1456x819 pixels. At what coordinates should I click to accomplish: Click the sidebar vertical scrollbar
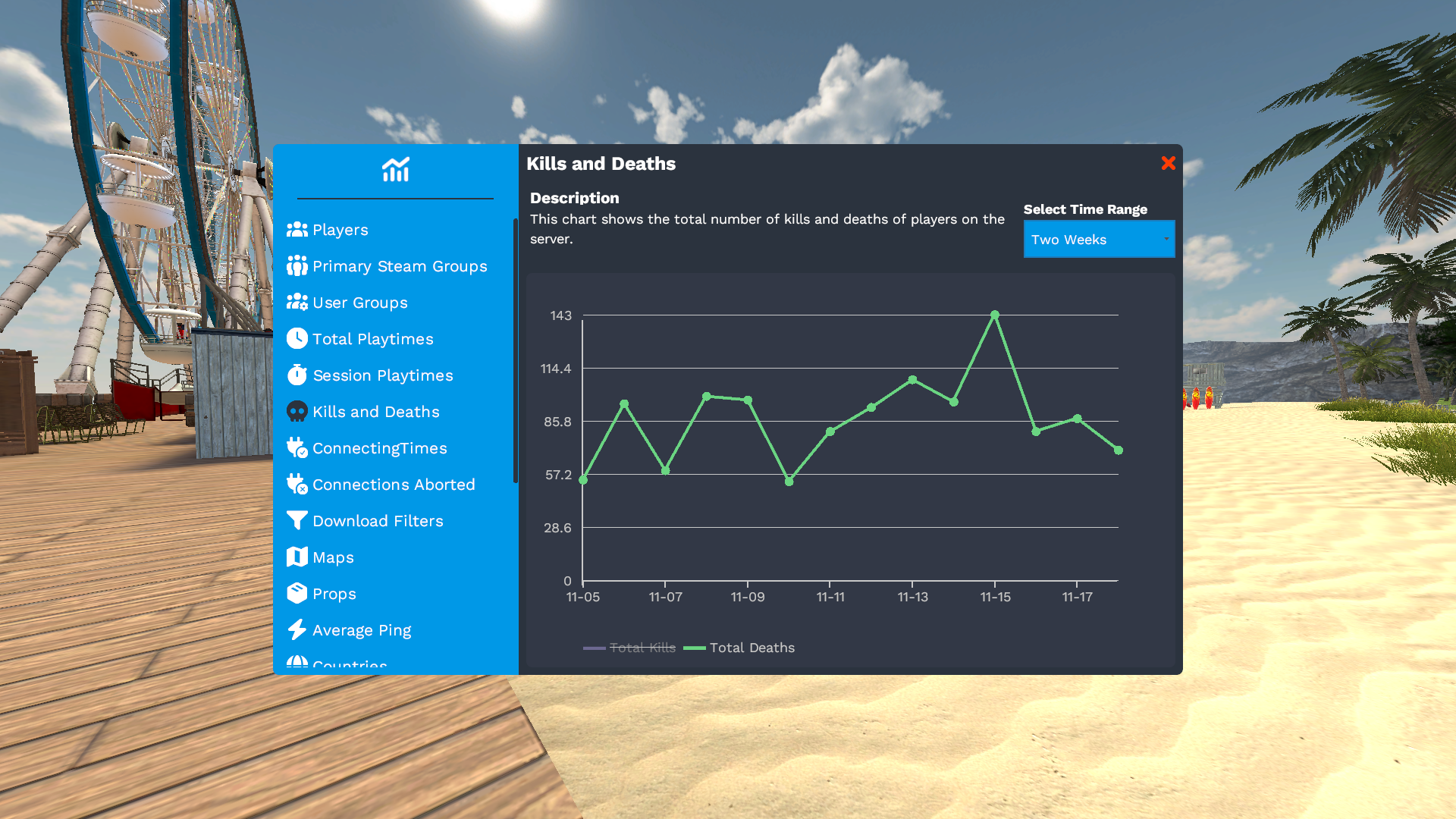[x=516, y=350]
